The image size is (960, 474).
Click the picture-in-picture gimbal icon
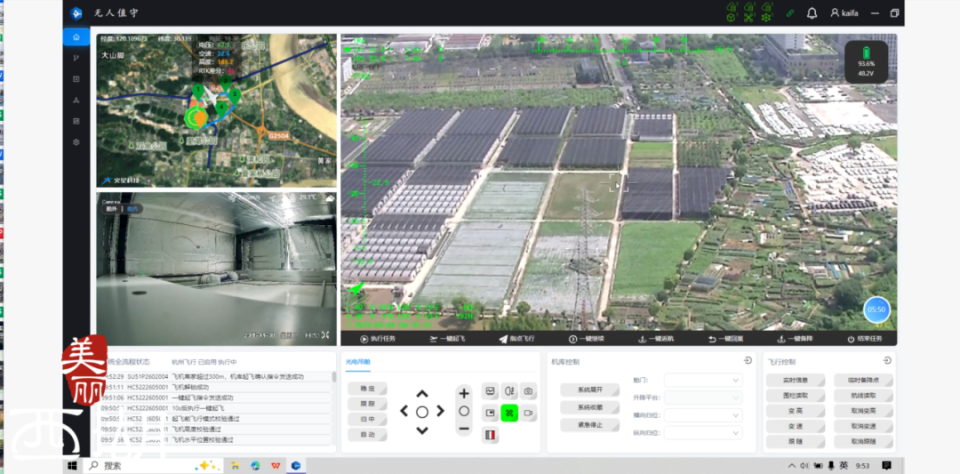pos(490,413)
